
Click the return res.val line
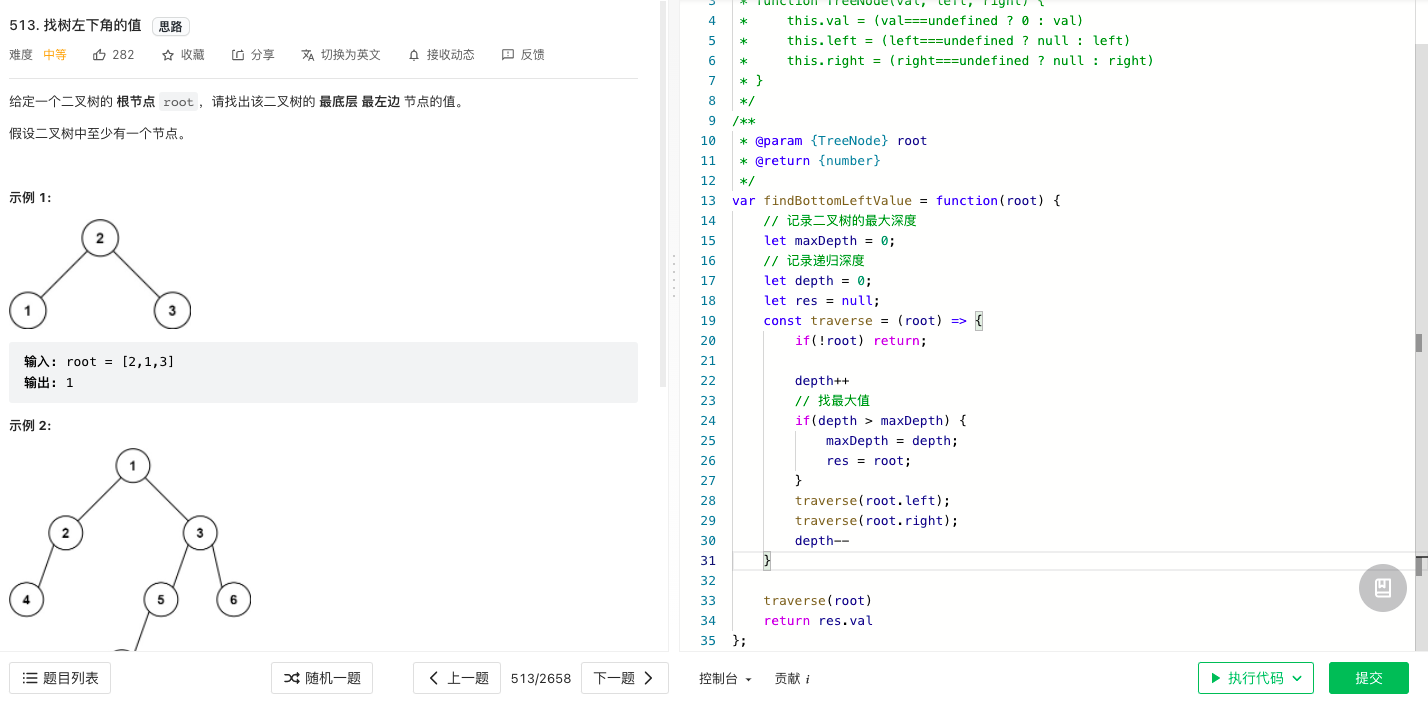(818, 620)
